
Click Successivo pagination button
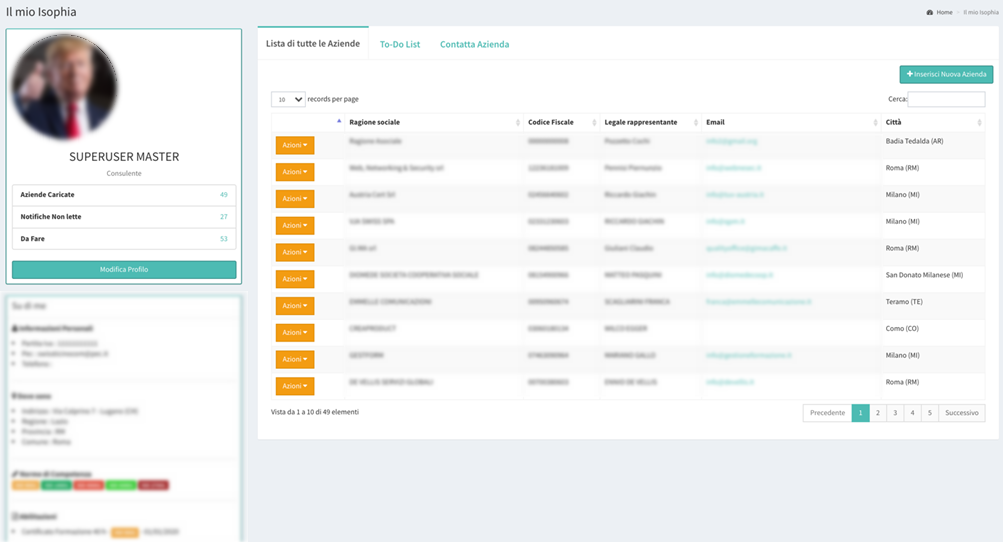point(961,412)
